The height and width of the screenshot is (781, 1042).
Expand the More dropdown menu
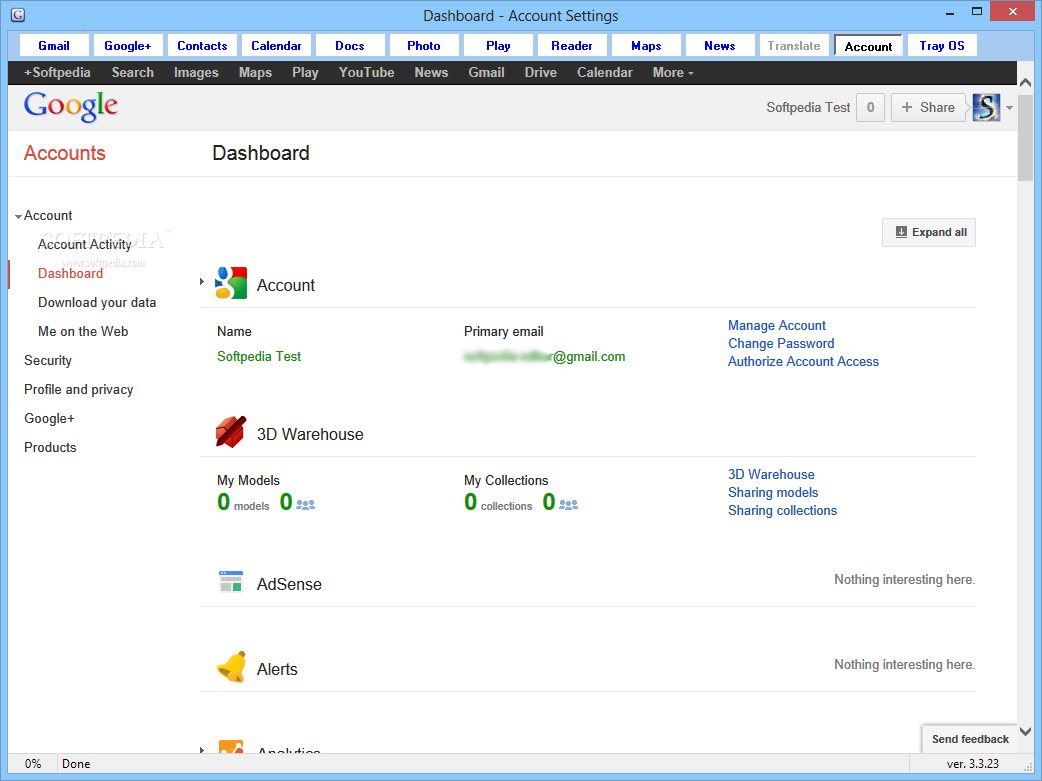click(673, 72)
